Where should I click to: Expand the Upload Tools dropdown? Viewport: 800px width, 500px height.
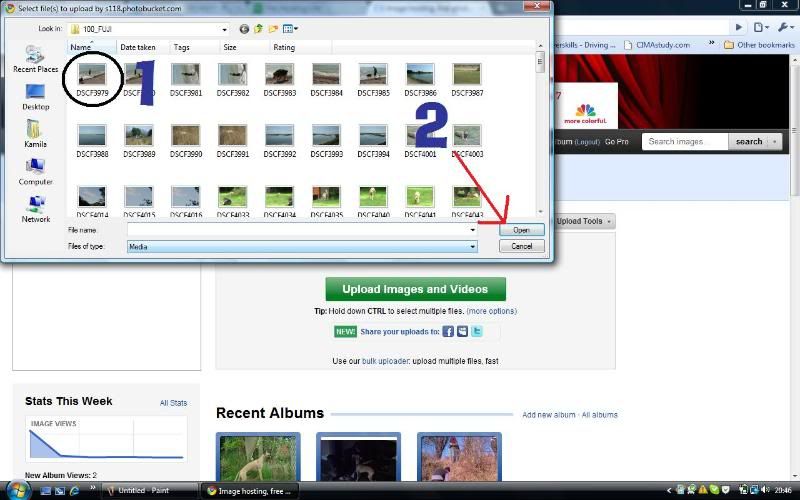click(584, 221)
